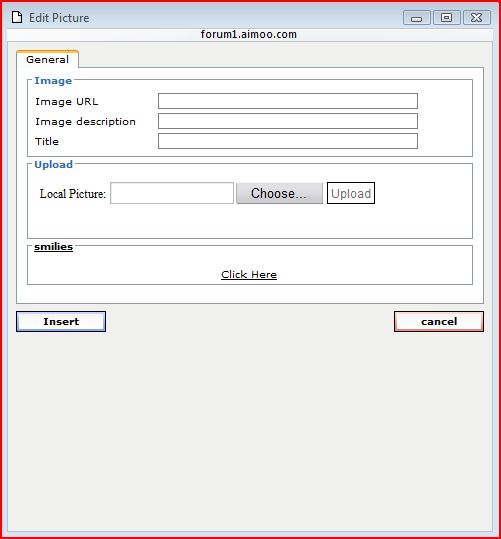Click the Insert button
Viewport: 501px width, 539px height.
click(x=61, y=321)
